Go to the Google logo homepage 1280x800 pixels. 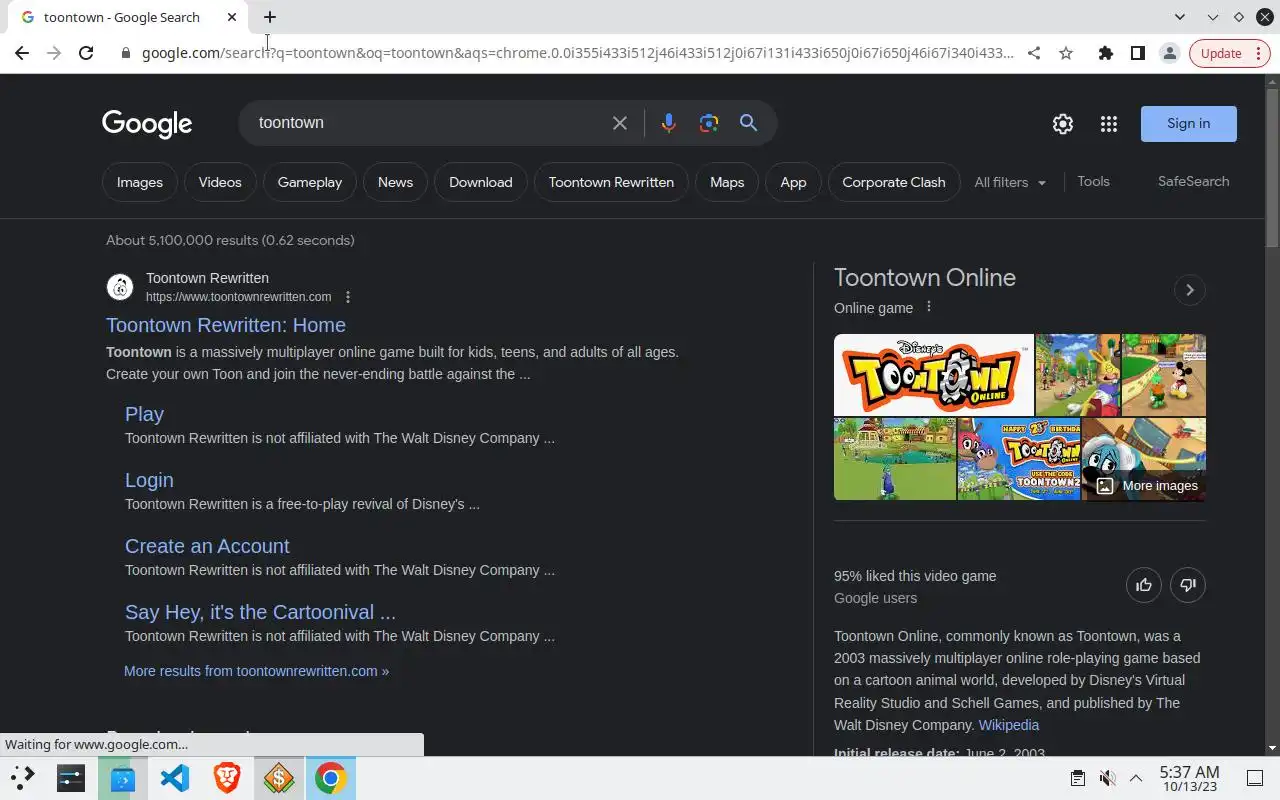147,124
